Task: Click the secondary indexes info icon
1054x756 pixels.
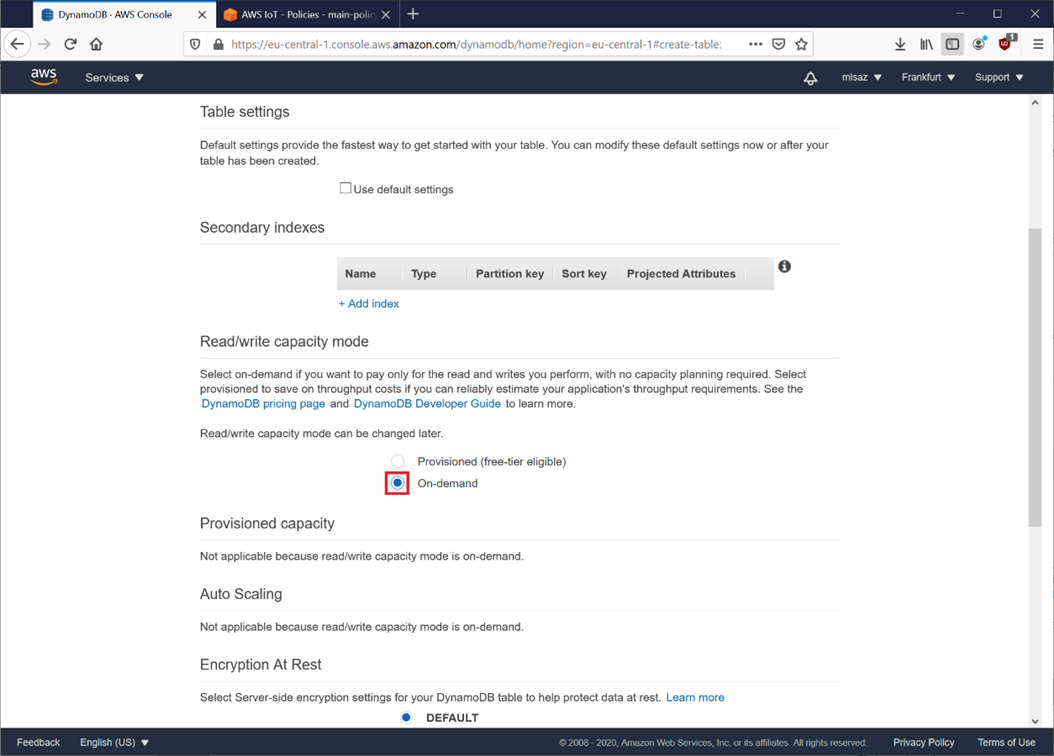Action: (784, 267)
